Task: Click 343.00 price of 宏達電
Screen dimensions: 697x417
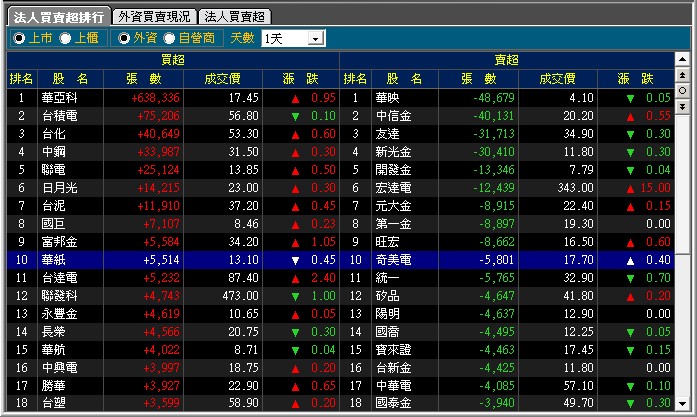Action: pos(576,188)
